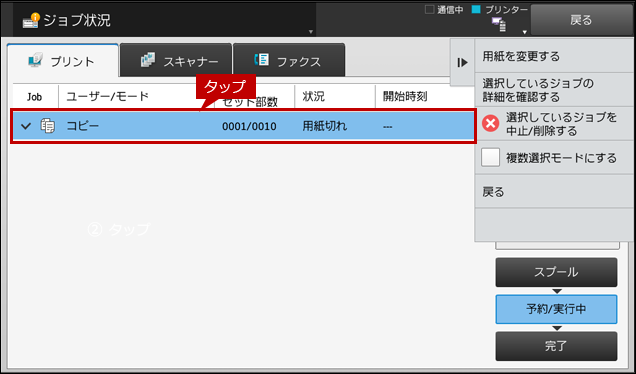Open the printer status icon
636x374 pixels.
[498, 24]
